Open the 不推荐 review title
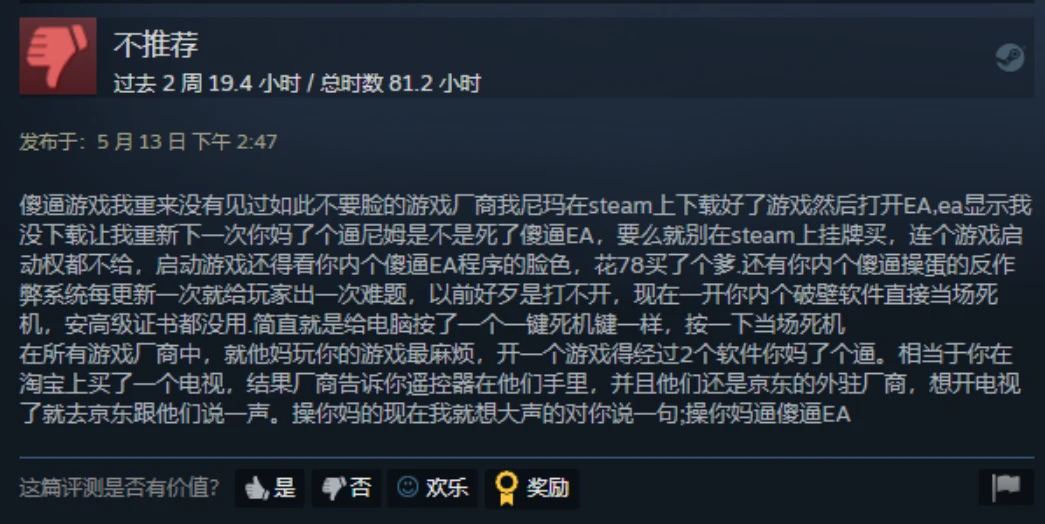This screenshot has width=1045, height=524. (x=156, y=44)
